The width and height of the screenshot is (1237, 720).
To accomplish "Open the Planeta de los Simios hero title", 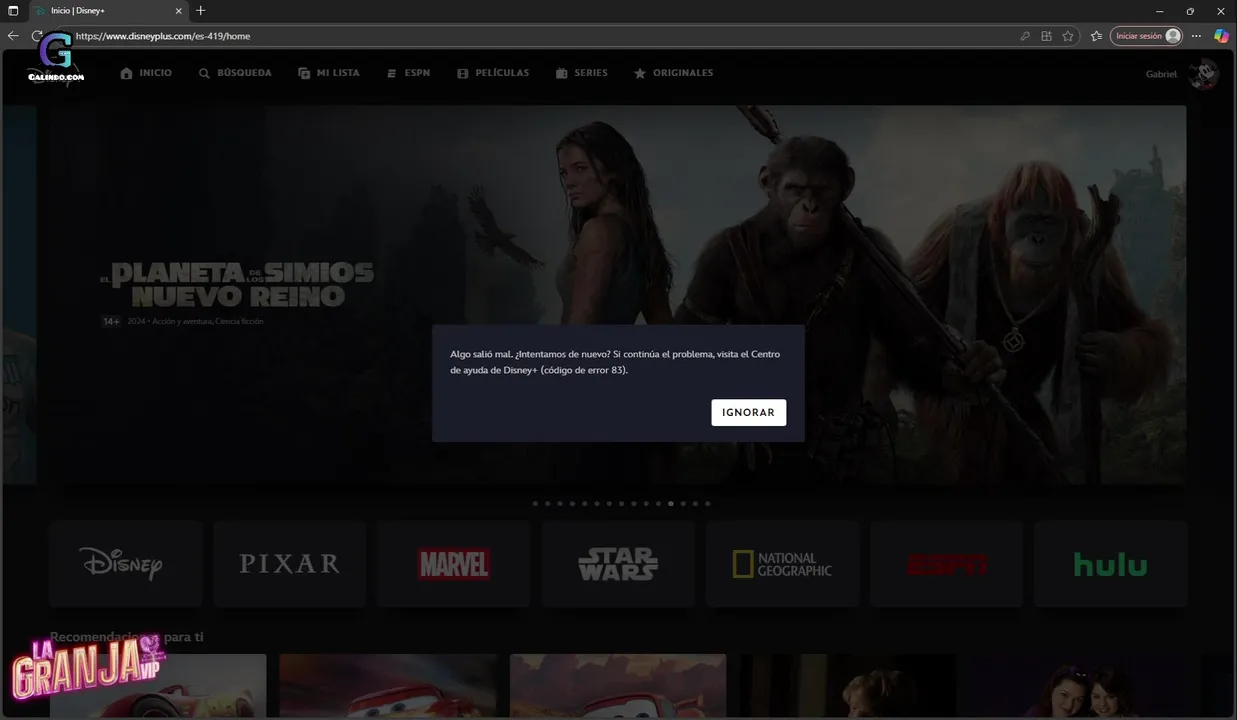I will tap(237, 285).
